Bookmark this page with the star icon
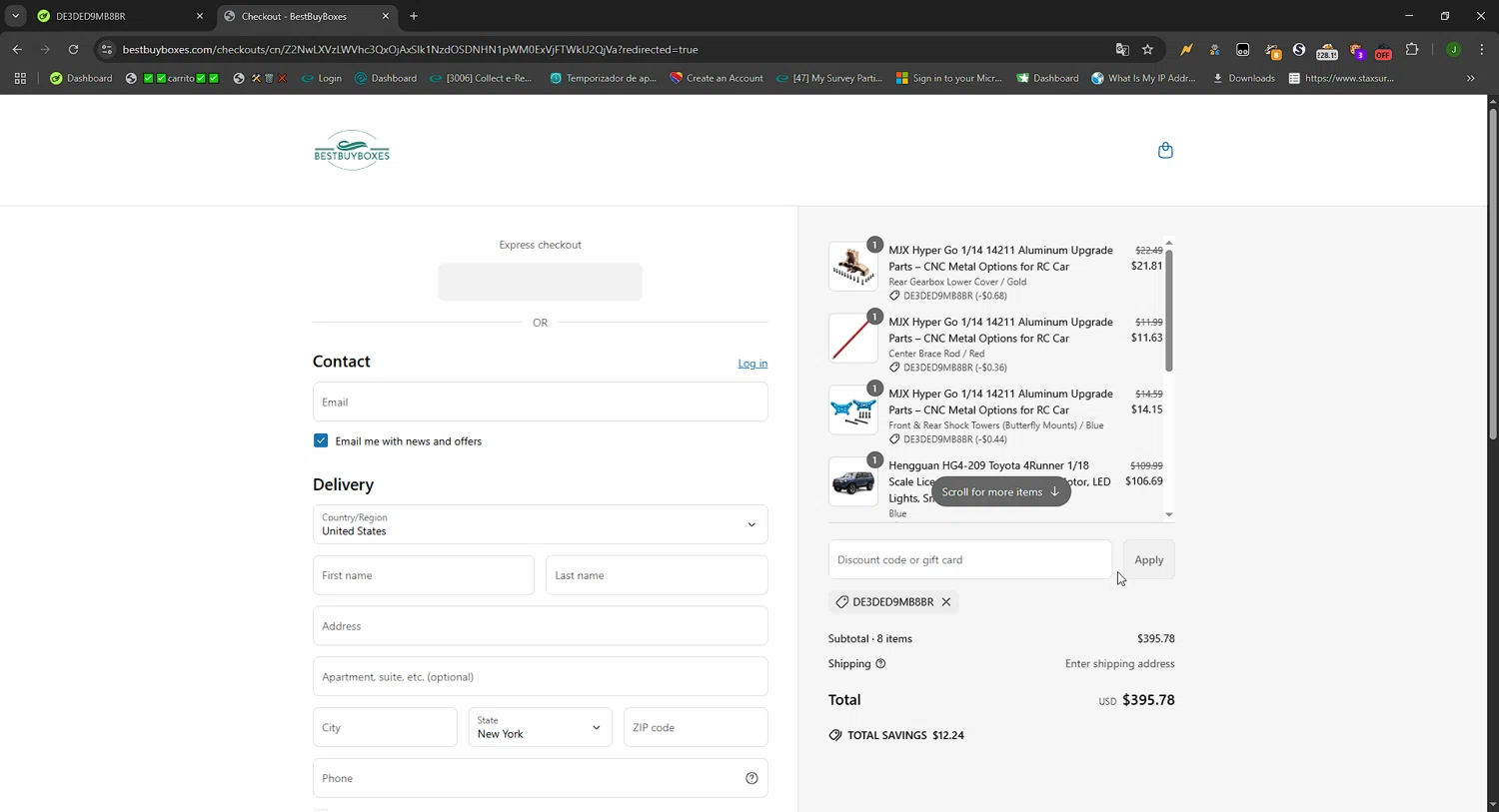This screenshot has height=812, width=1499. click(x=1148, y=49)
